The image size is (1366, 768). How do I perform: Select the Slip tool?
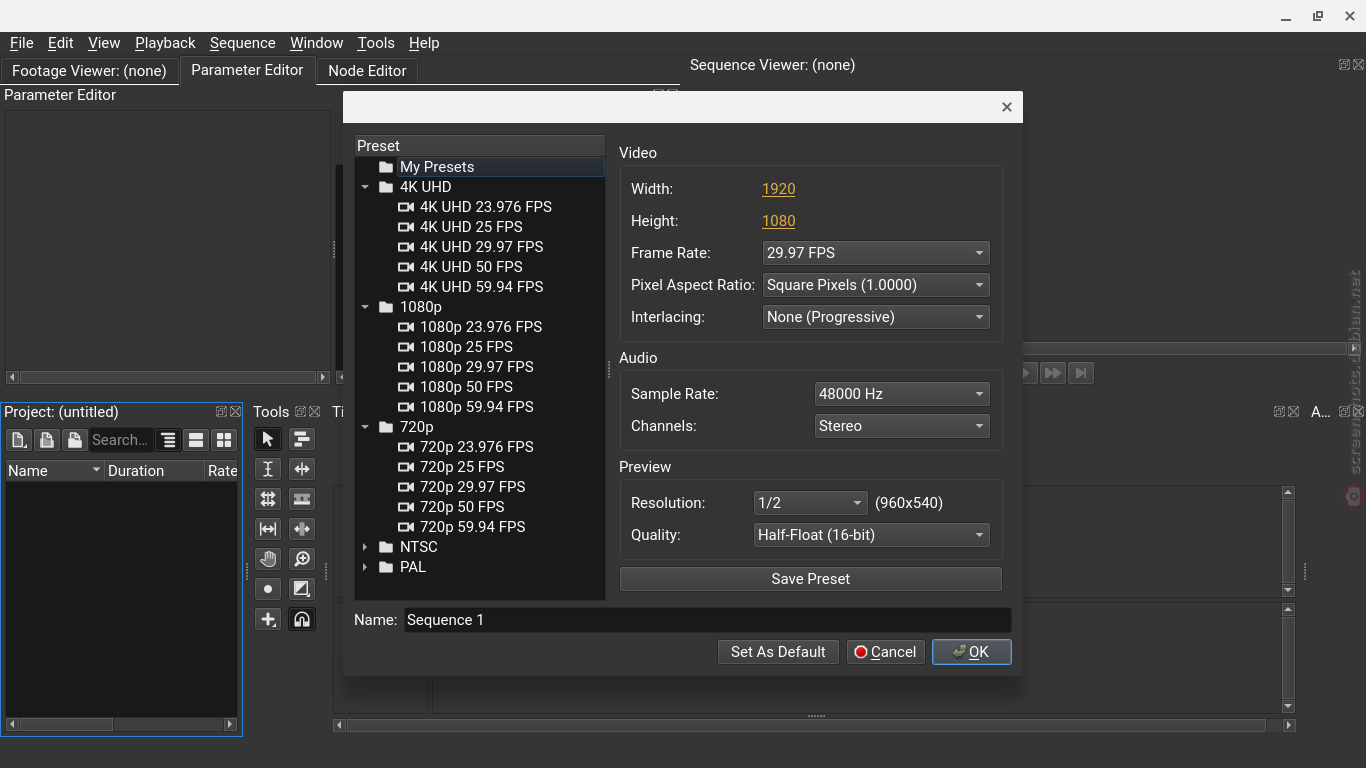[x=268, y=529]
